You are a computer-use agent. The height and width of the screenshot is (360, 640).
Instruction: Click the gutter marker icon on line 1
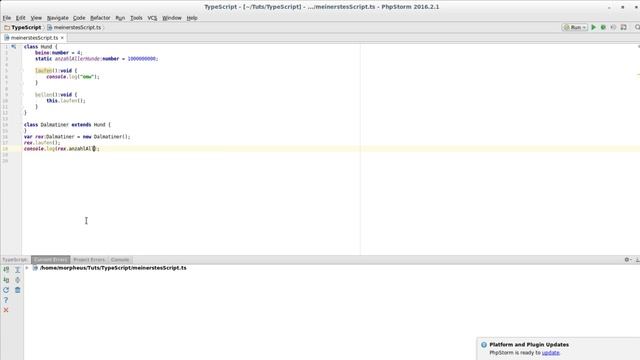(x=13, y=47)
